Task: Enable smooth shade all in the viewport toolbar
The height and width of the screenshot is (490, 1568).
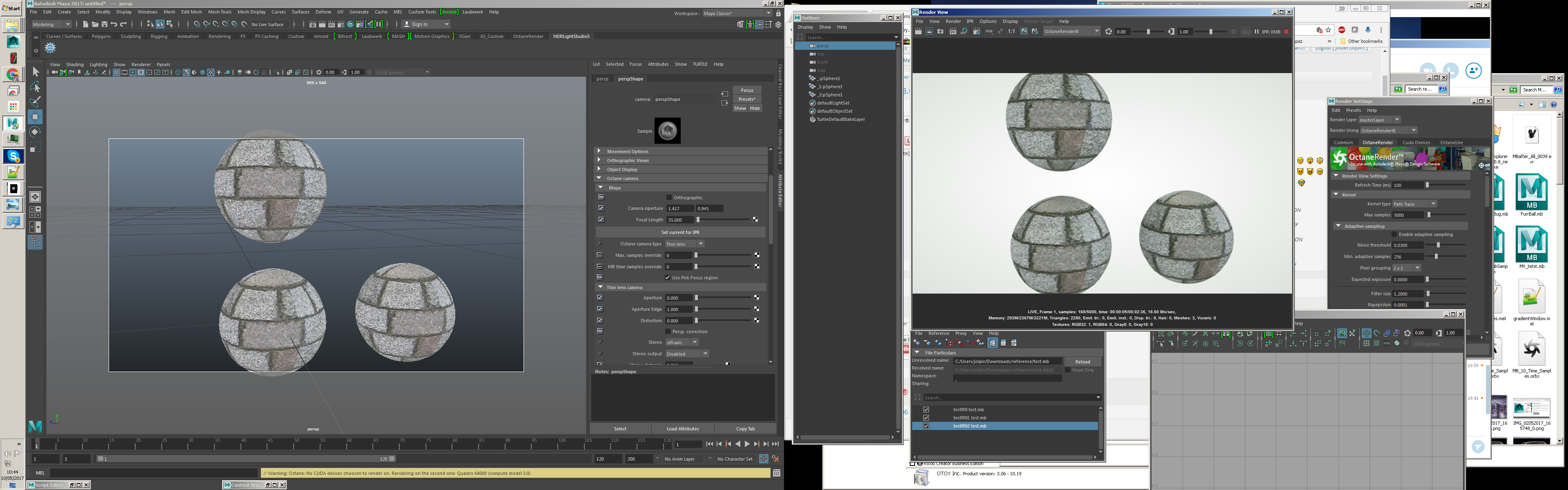Action: 186,72
